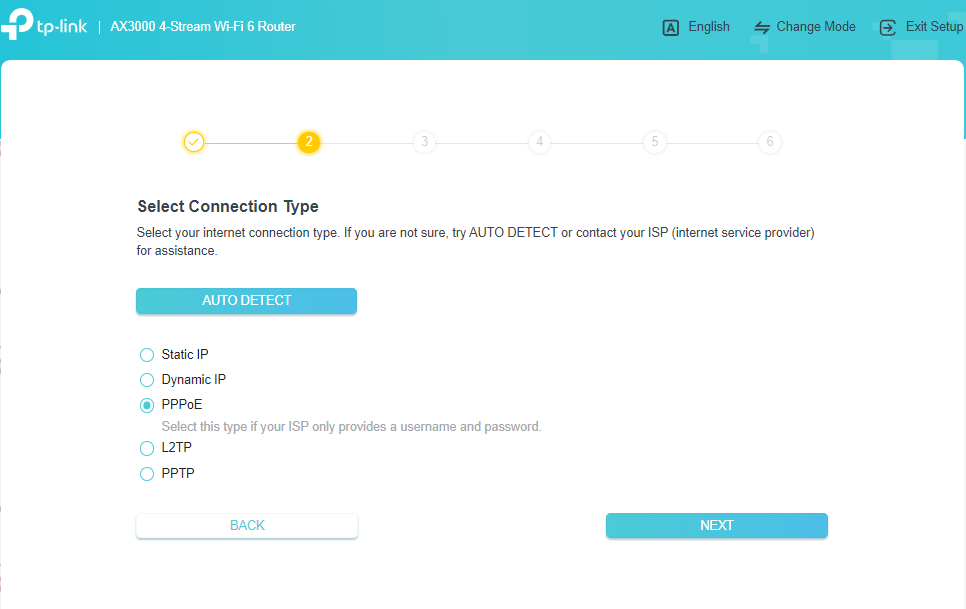Click the step 3 indicator circle
This screenshot has width=966, height=609.
424,142
